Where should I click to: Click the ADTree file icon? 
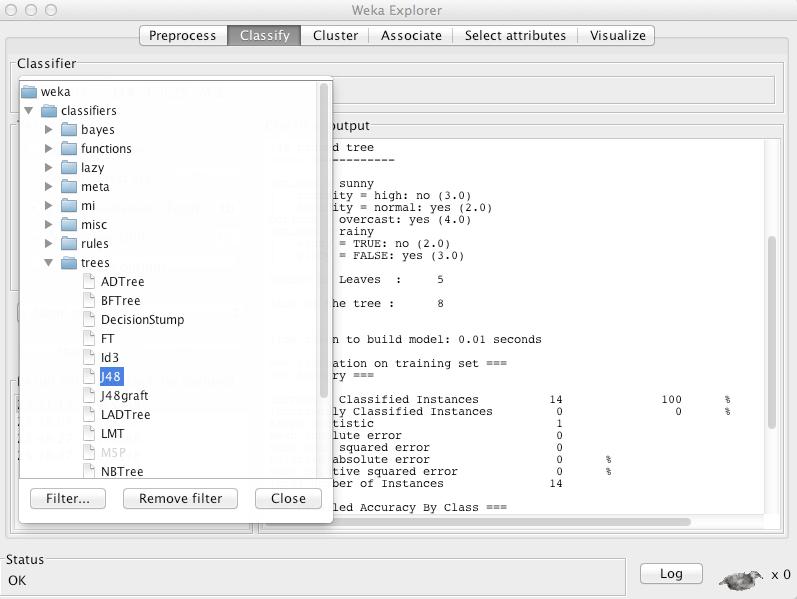[x=89, y=281]
